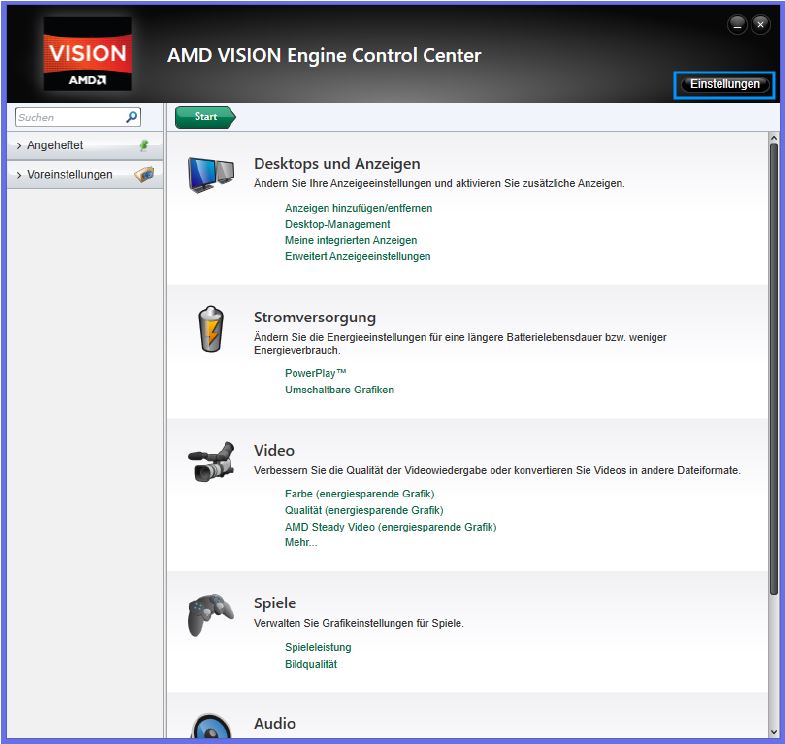Click the Mehr... link under Video

coord(301,542)
